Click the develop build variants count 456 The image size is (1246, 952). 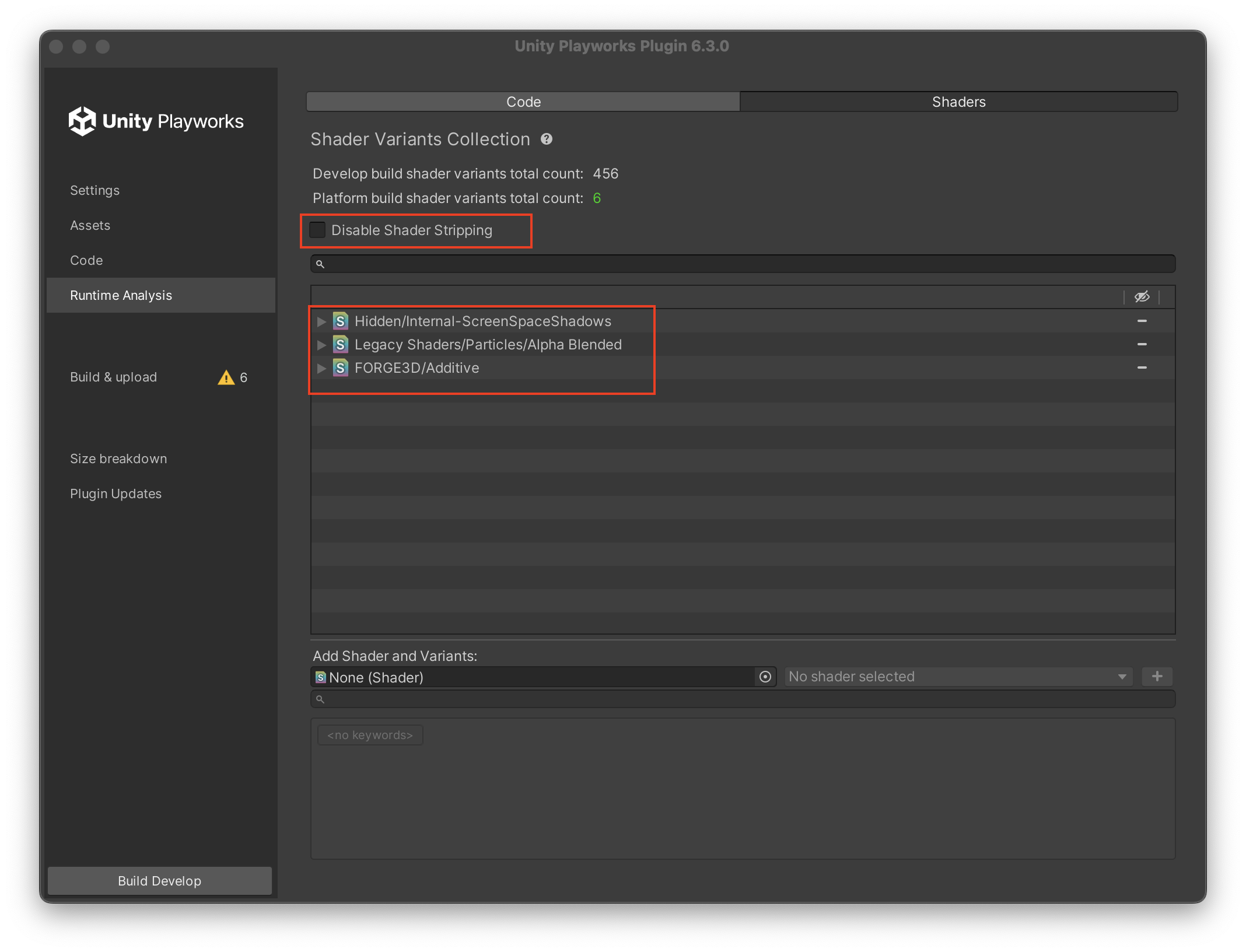coord(605,174)
